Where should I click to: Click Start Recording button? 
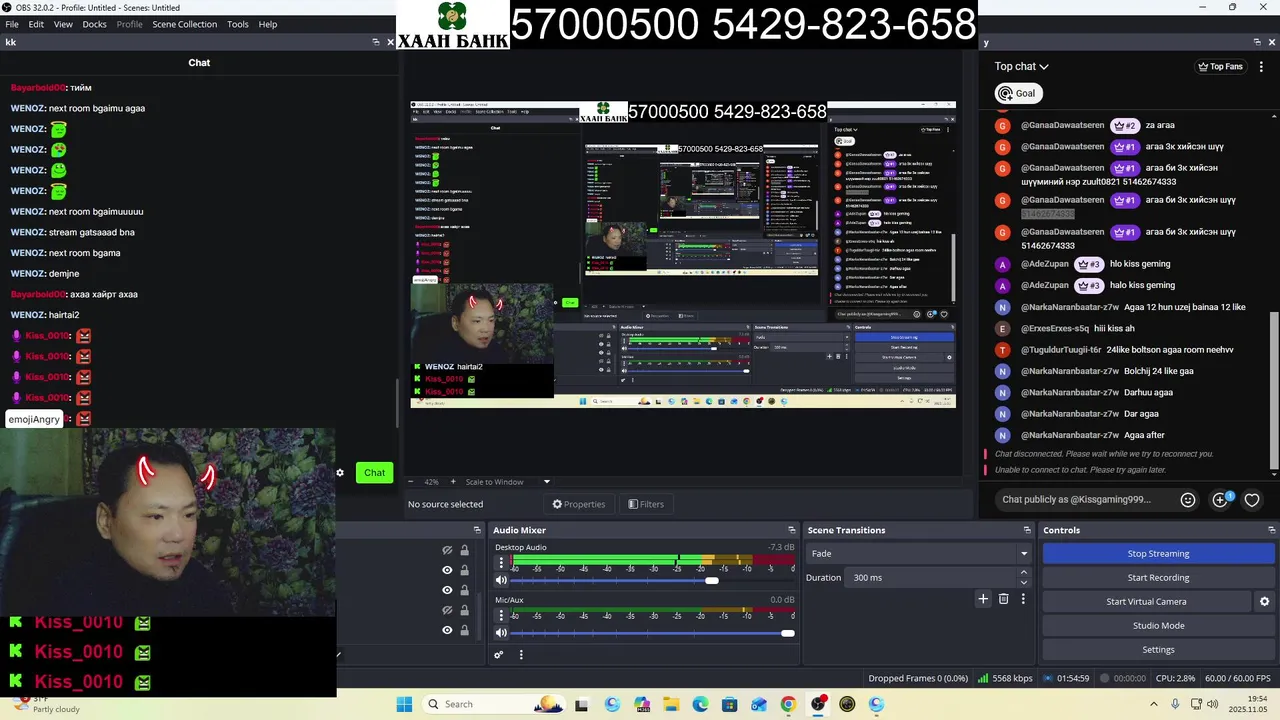tap(1158, 578)
